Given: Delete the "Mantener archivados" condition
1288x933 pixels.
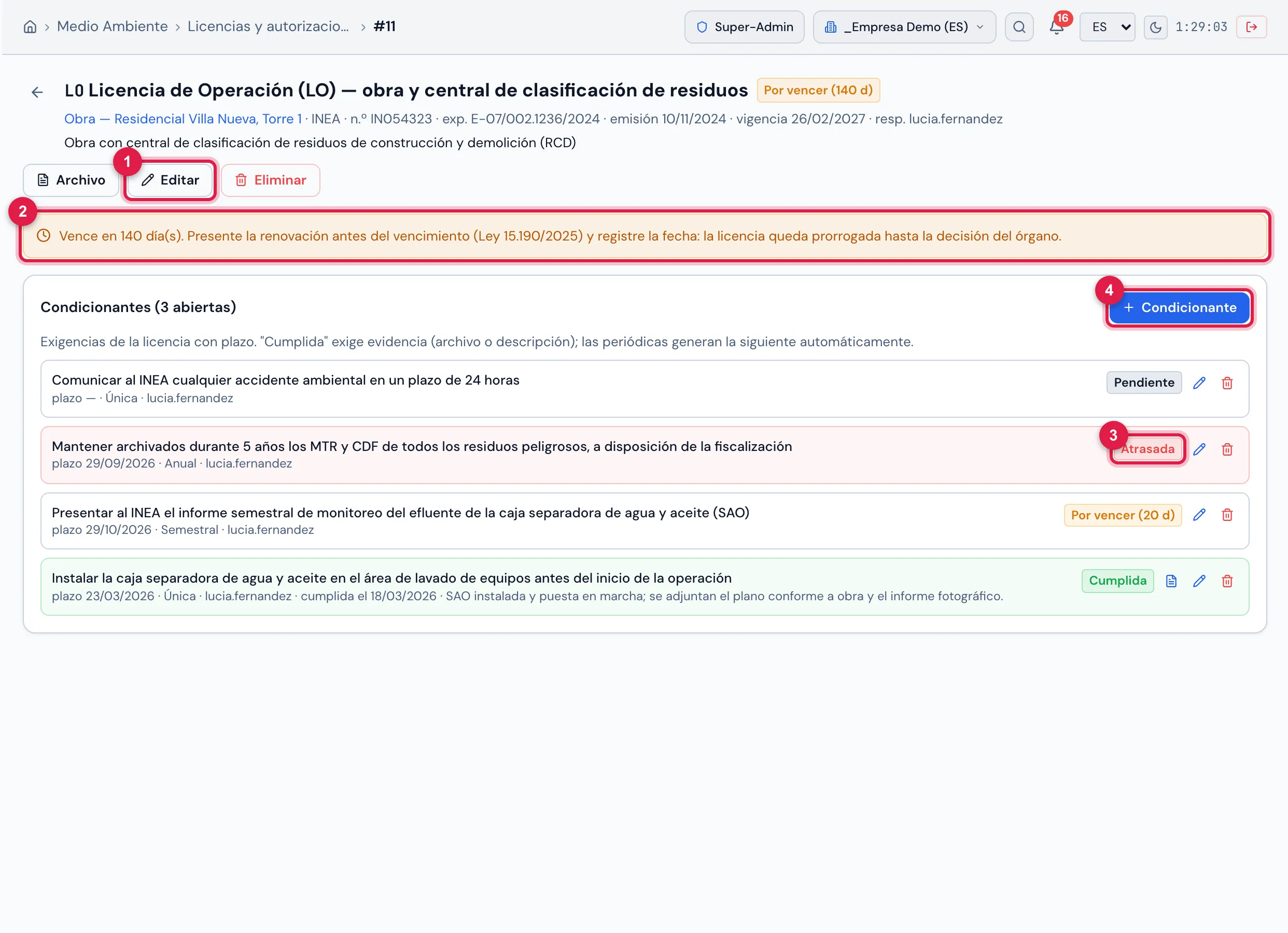Looking at the screenshot, I should pos(1227,449).
